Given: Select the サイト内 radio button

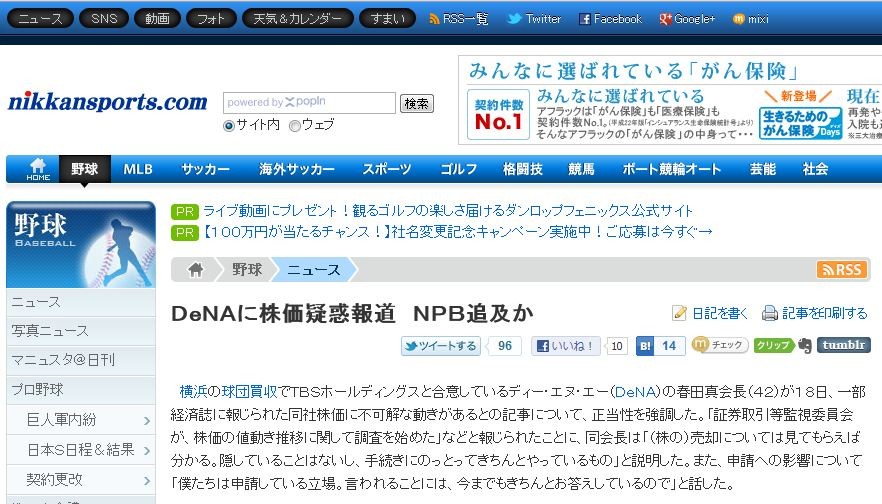Looking at the screenshot, I should (x=229, y=125).
